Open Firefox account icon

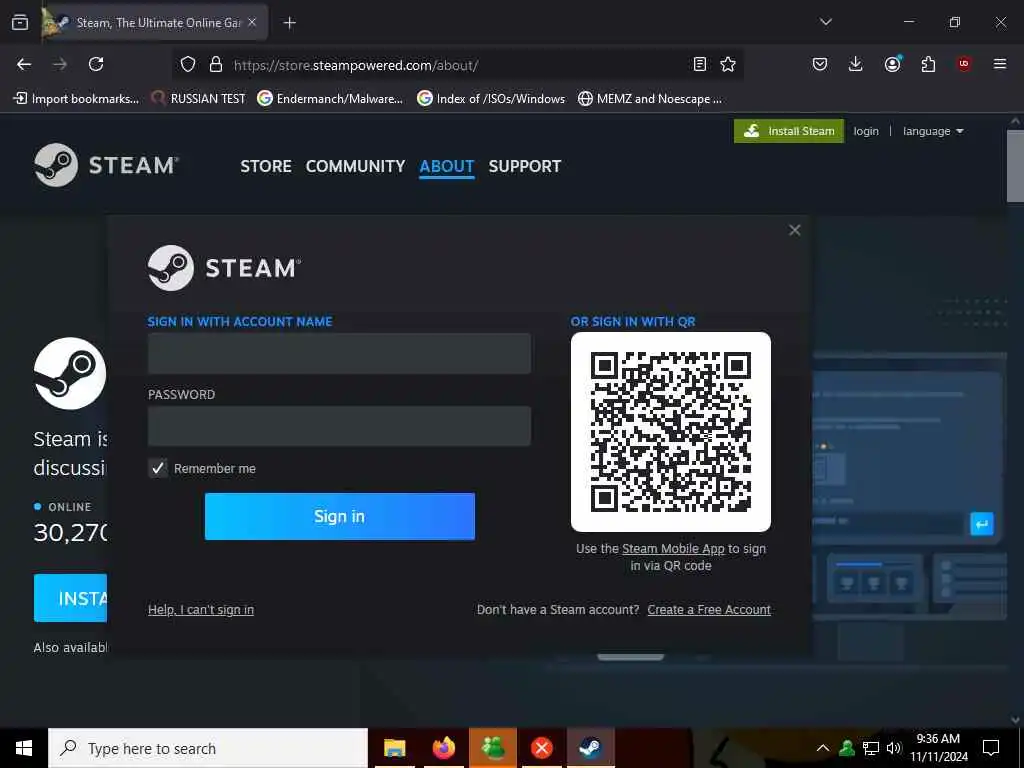[x=892, y=64]
